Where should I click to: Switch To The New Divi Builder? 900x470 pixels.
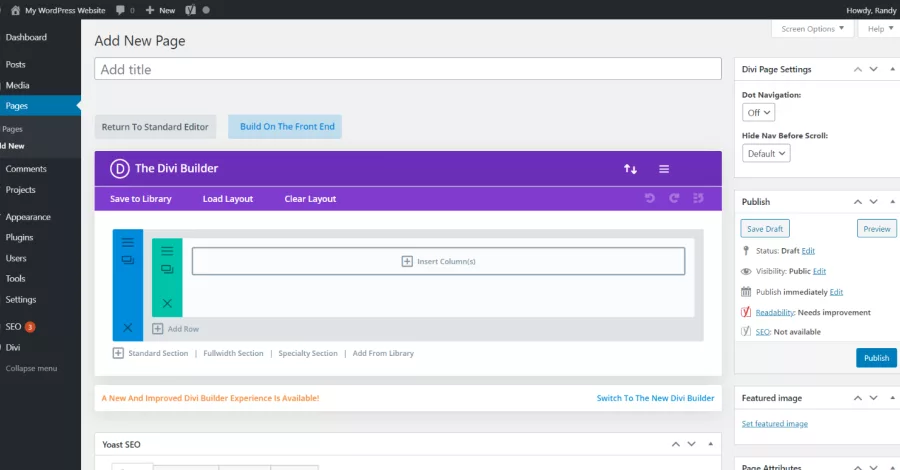tap(655, 398)
